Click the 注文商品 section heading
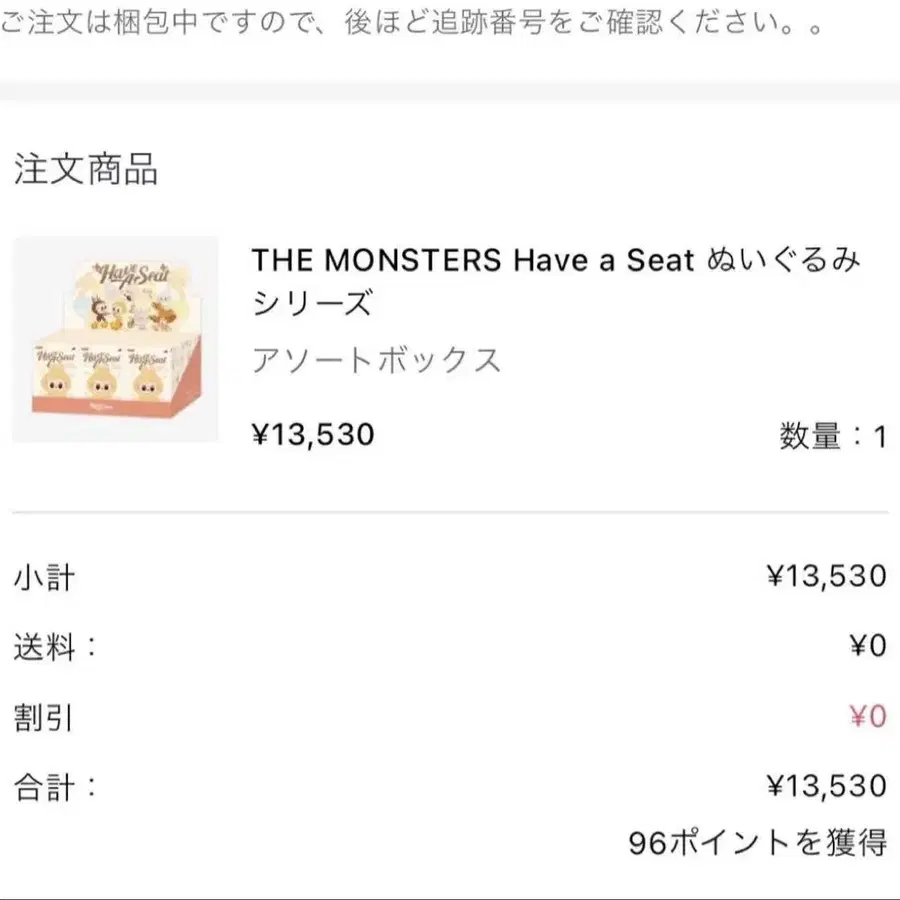 [x=86, y=169]
